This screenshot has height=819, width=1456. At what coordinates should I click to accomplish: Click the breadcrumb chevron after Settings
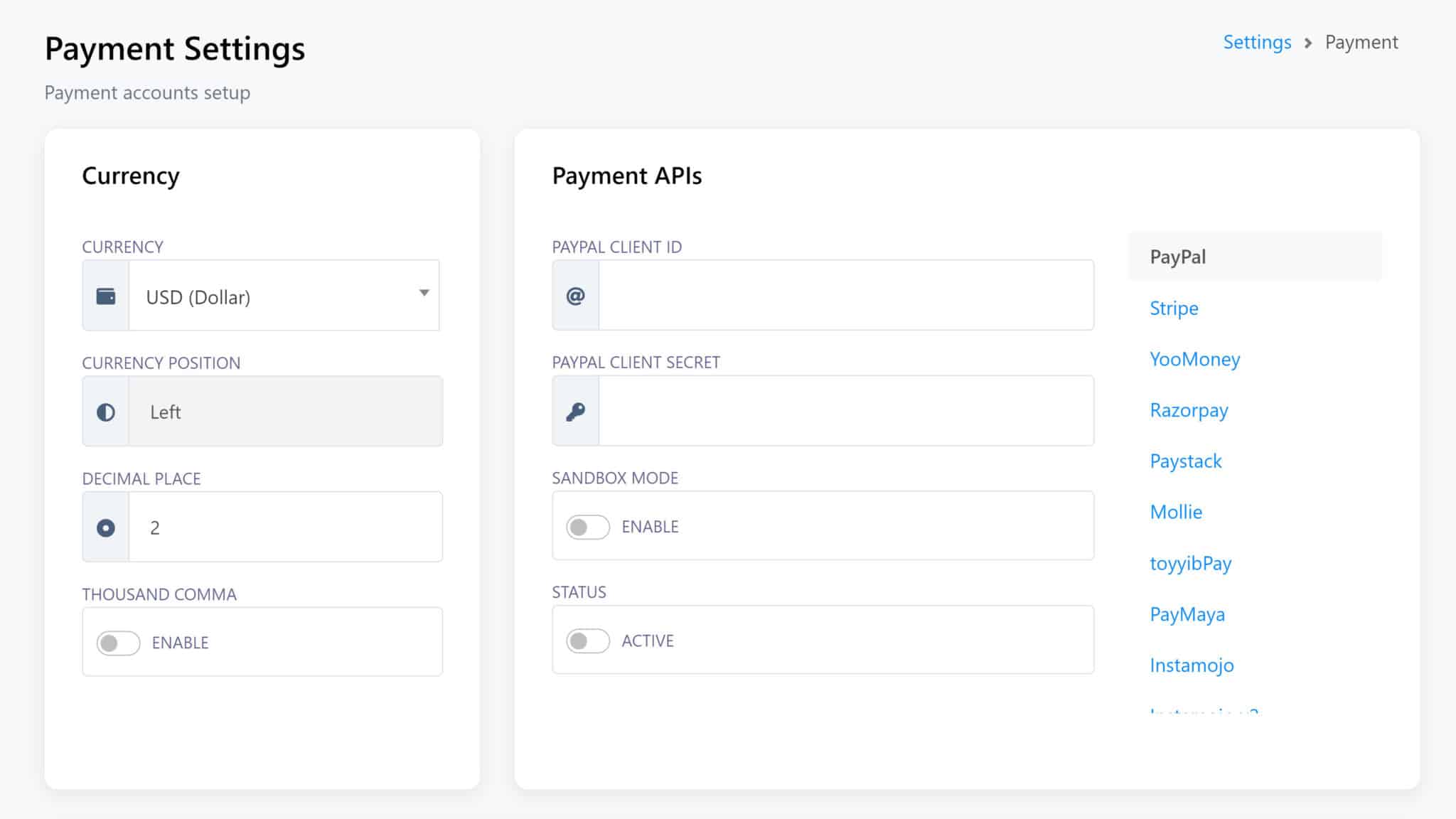1308,43
